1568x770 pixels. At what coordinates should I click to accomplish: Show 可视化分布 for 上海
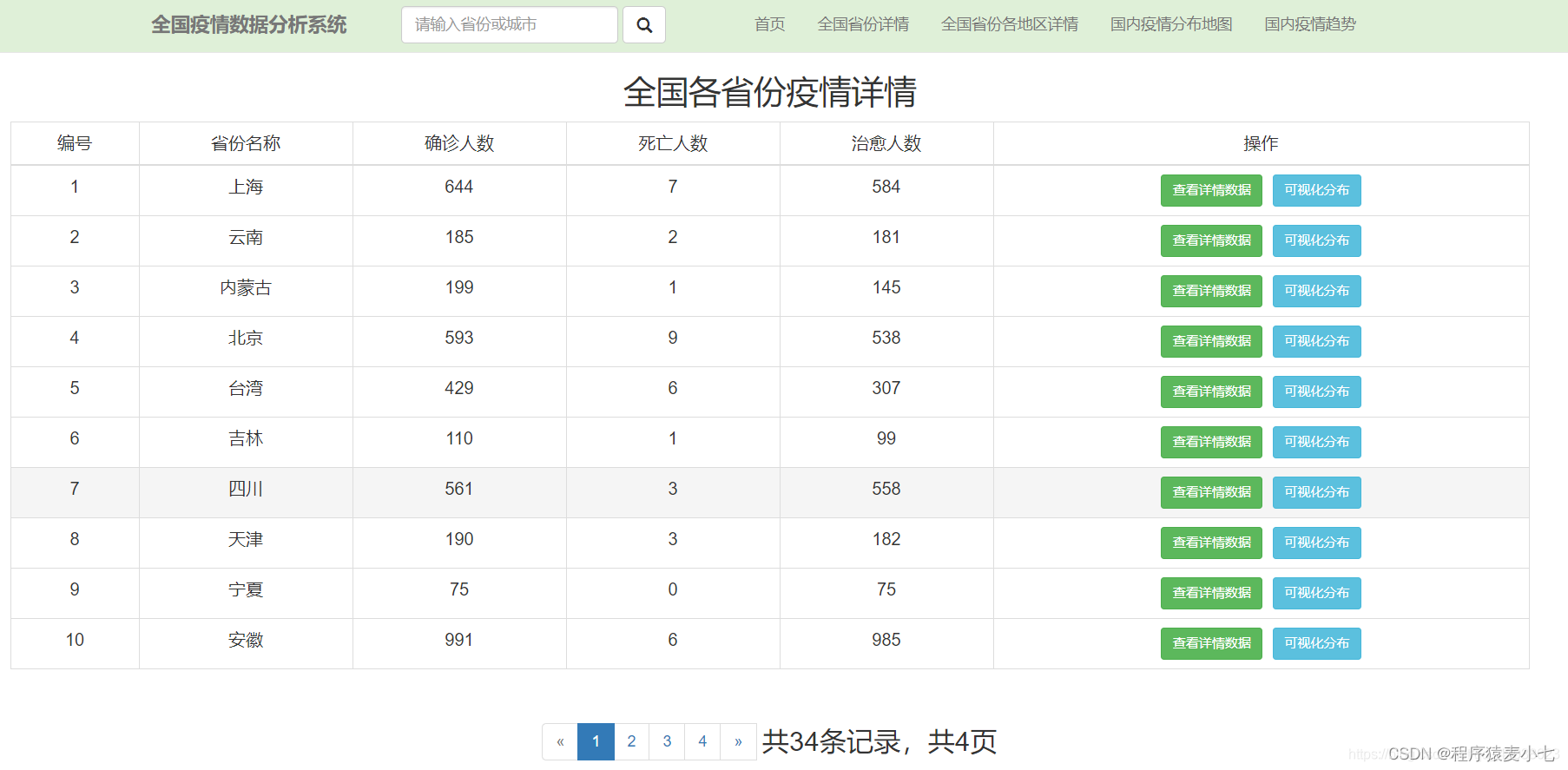[x=1316, y=191]
